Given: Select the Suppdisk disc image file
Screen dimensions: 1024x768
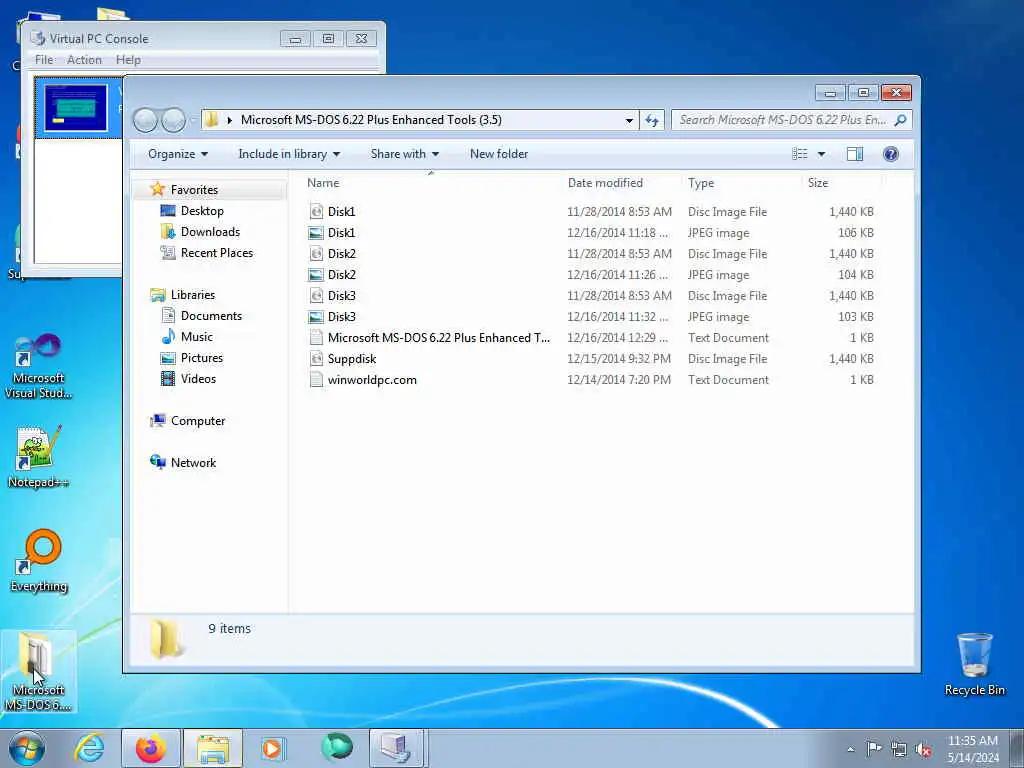Looking at the screenshot, I should [x=351, y=359].
